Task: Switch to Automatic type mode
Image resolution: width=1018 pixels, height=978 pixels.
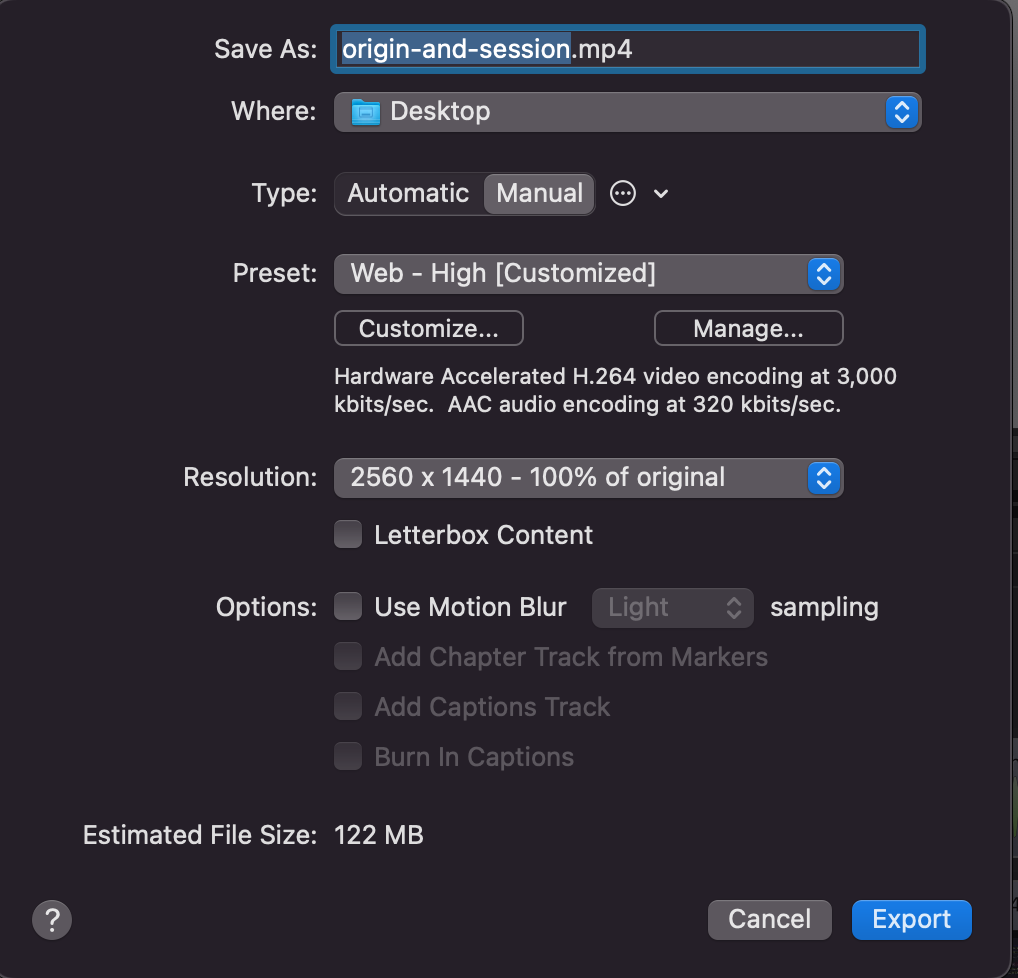Action: pos(409,193)
